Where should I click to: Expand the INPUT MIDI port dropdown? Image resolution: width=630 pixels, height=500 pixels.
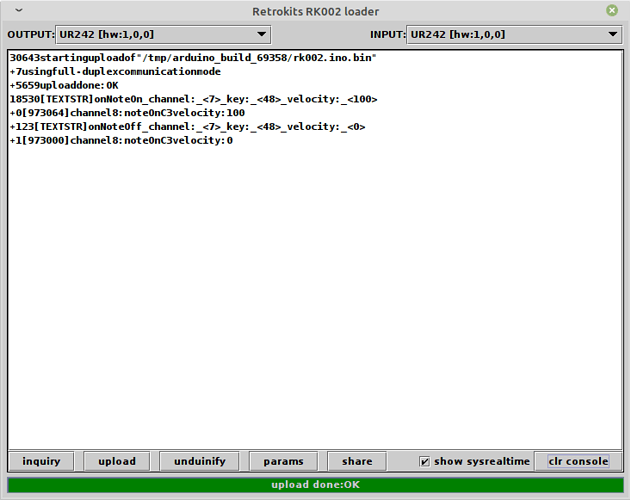[515, 34]
